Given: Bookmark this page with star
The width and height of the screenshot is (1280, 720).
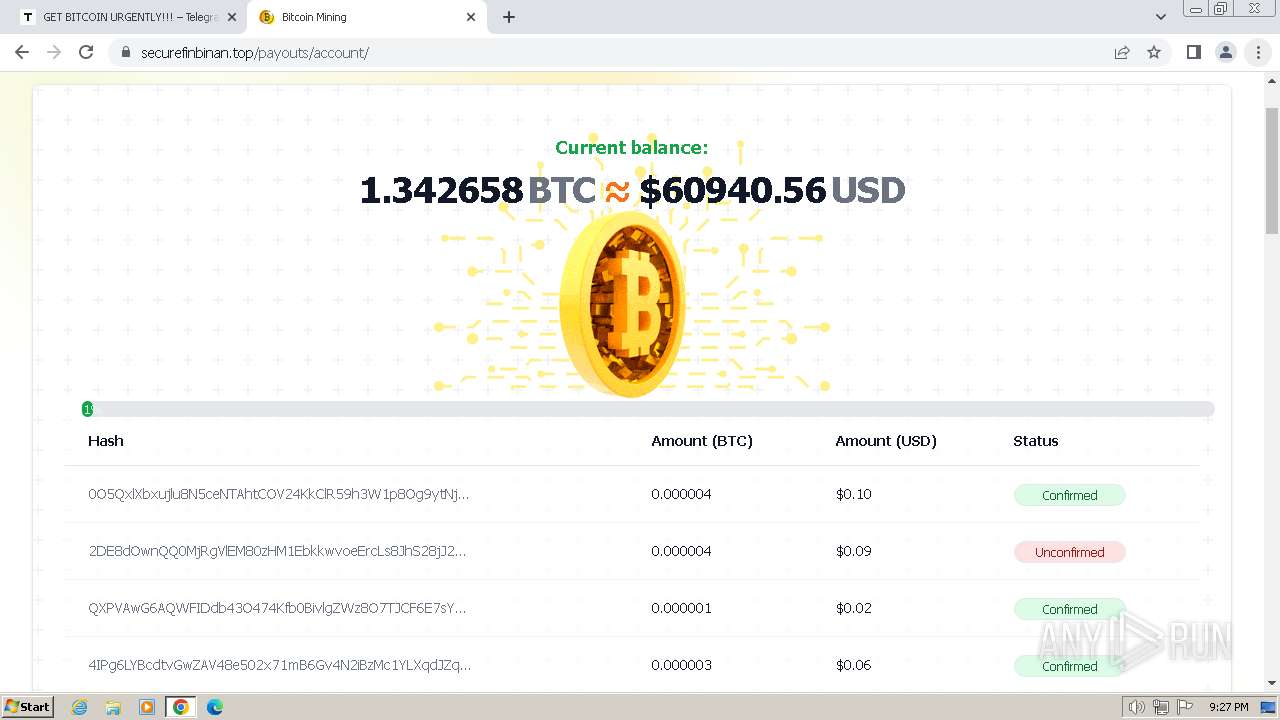Looking at the screenshot, I should [1154, 52].
